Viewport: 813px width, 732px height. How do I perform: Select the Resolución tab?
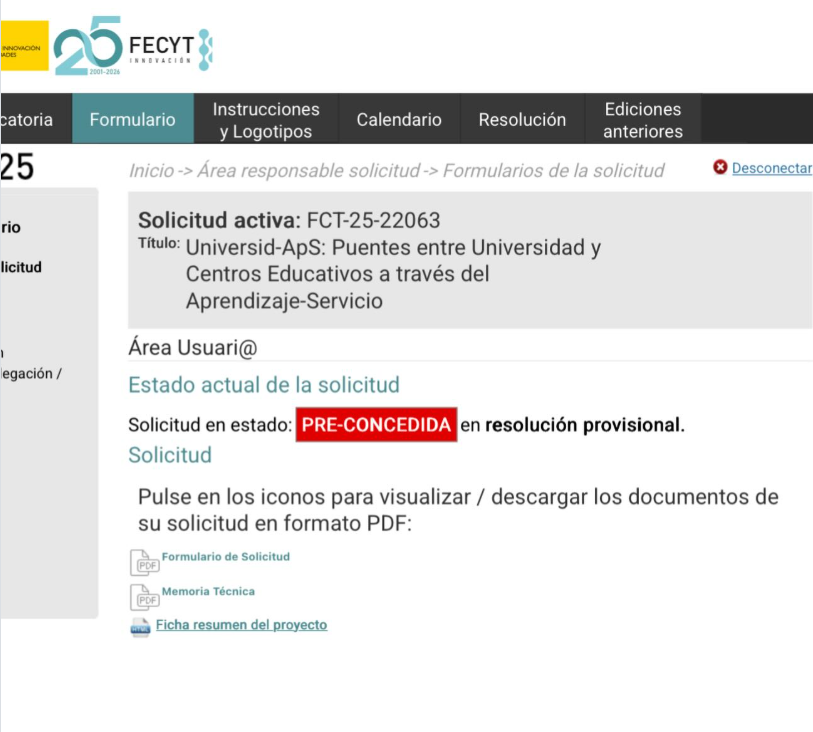coord(522,120)
